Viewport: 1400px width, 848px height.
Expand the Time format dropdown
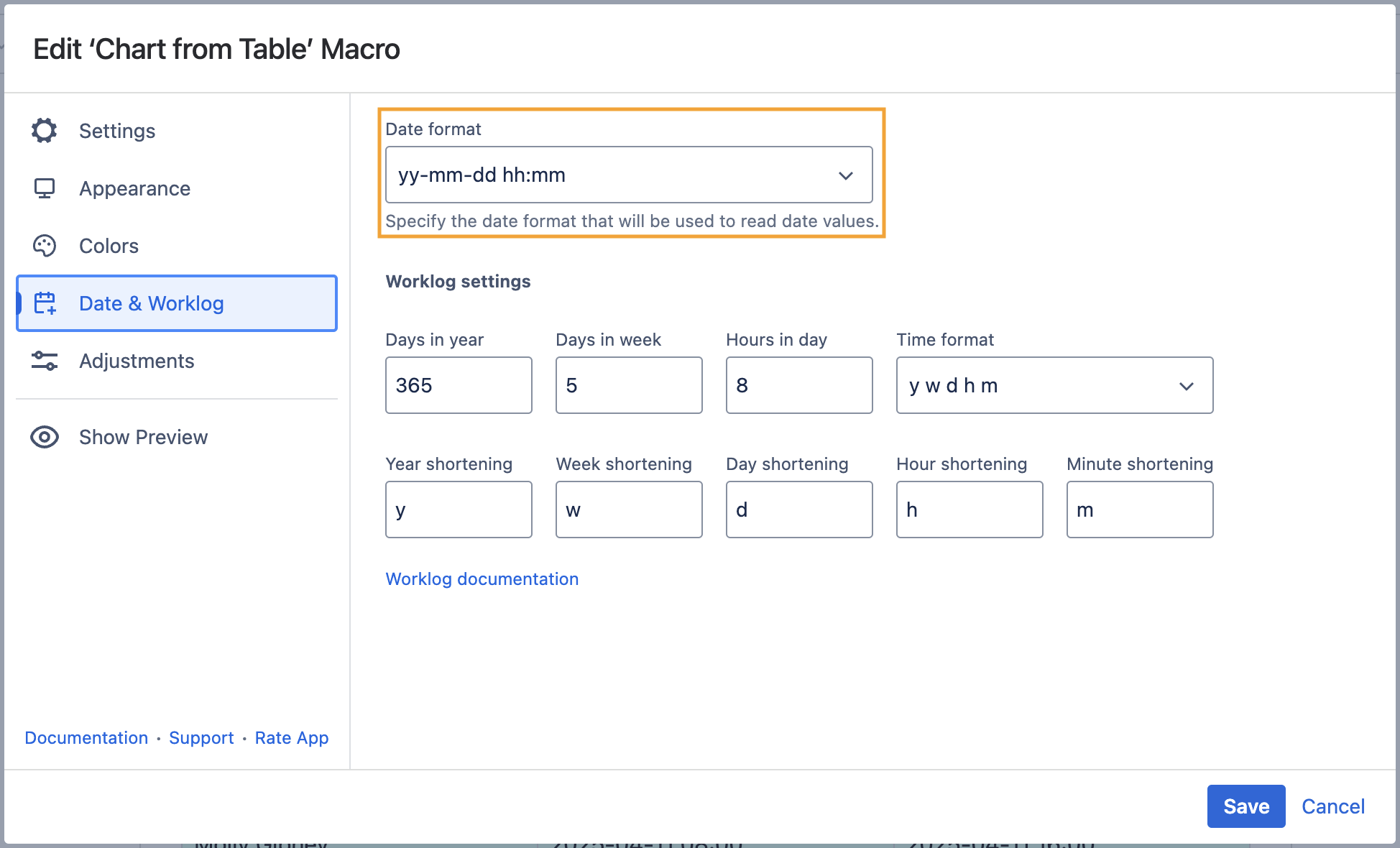click(1054, 386)
